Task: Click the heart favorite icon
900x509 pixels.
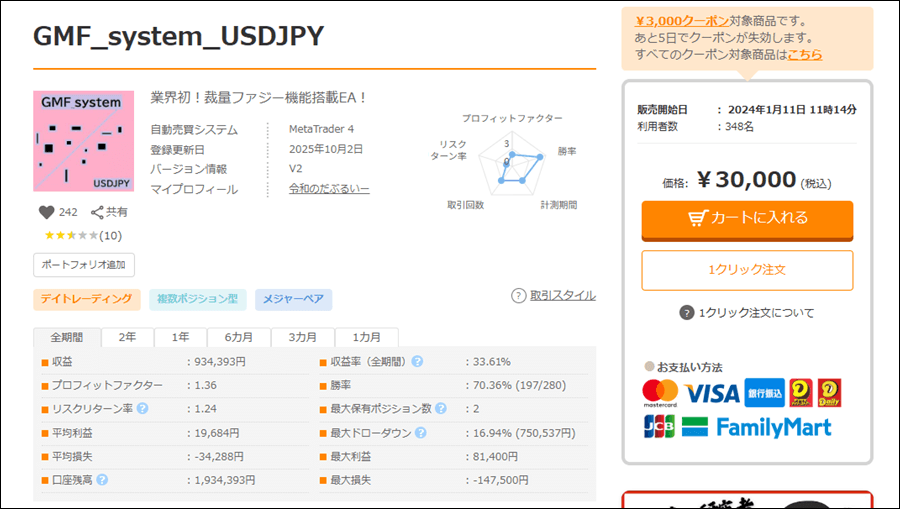Action: click(x=46, y=212)
